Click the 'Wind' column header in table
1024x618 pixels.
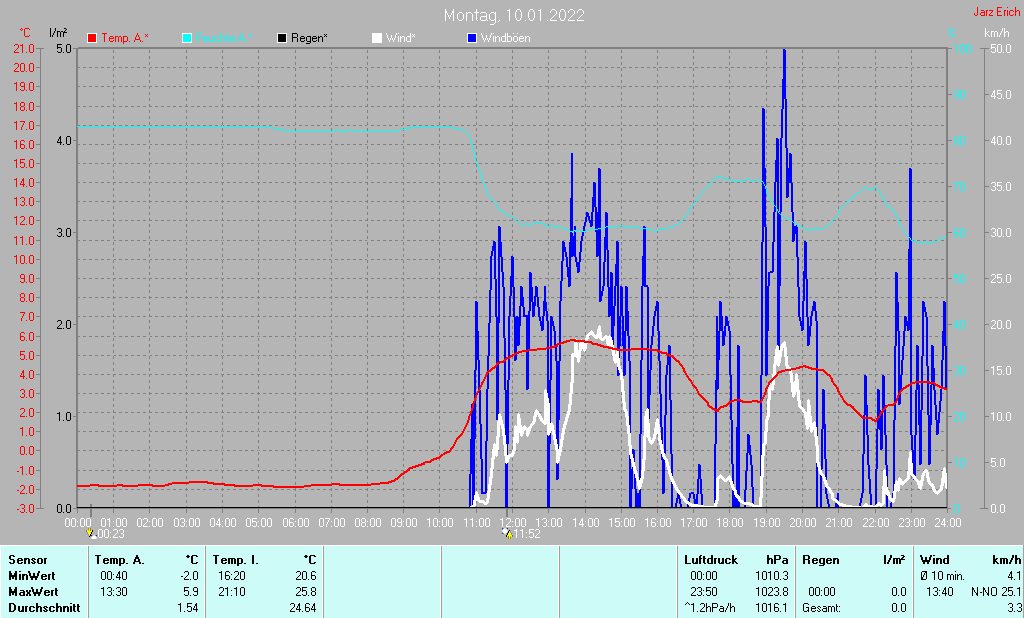coord(934,560)
